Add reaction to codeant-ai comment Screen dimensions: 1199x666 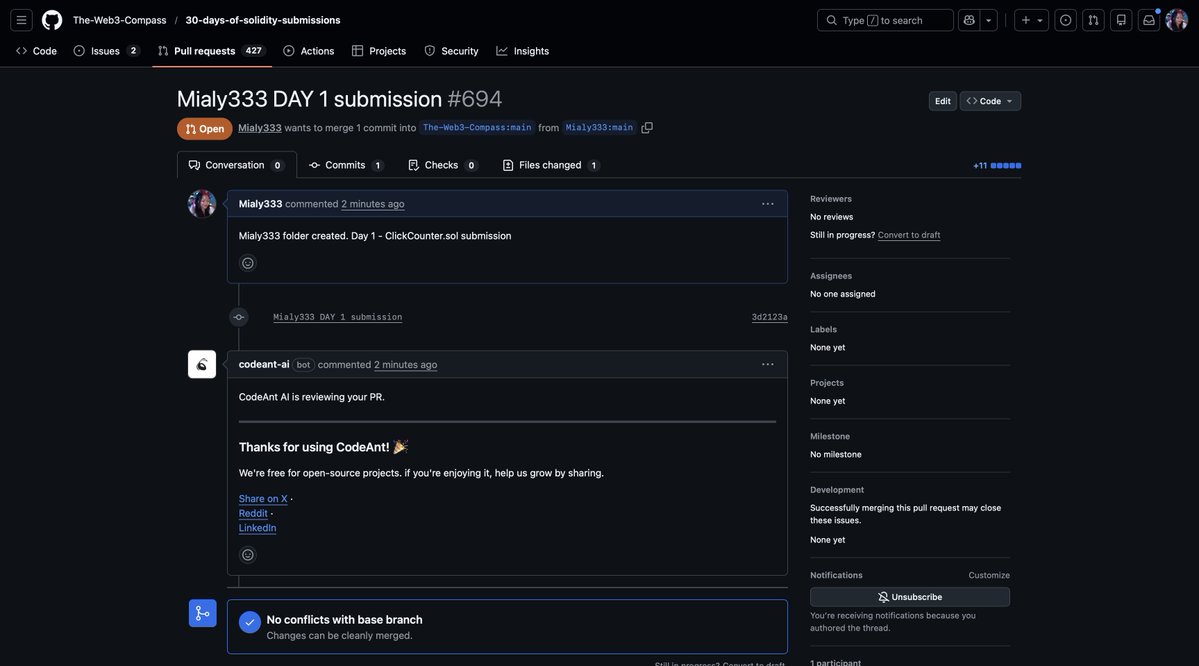click(248, 555)
